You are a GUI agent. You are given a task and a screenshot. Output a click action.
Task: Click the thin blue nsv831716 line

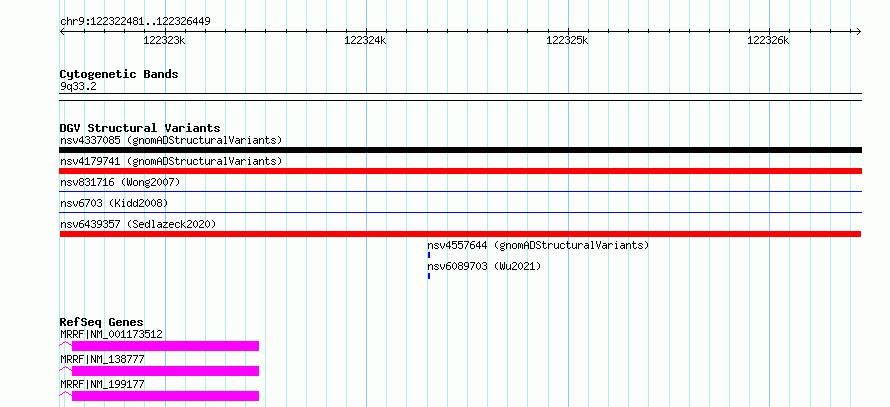click(460, 192)
